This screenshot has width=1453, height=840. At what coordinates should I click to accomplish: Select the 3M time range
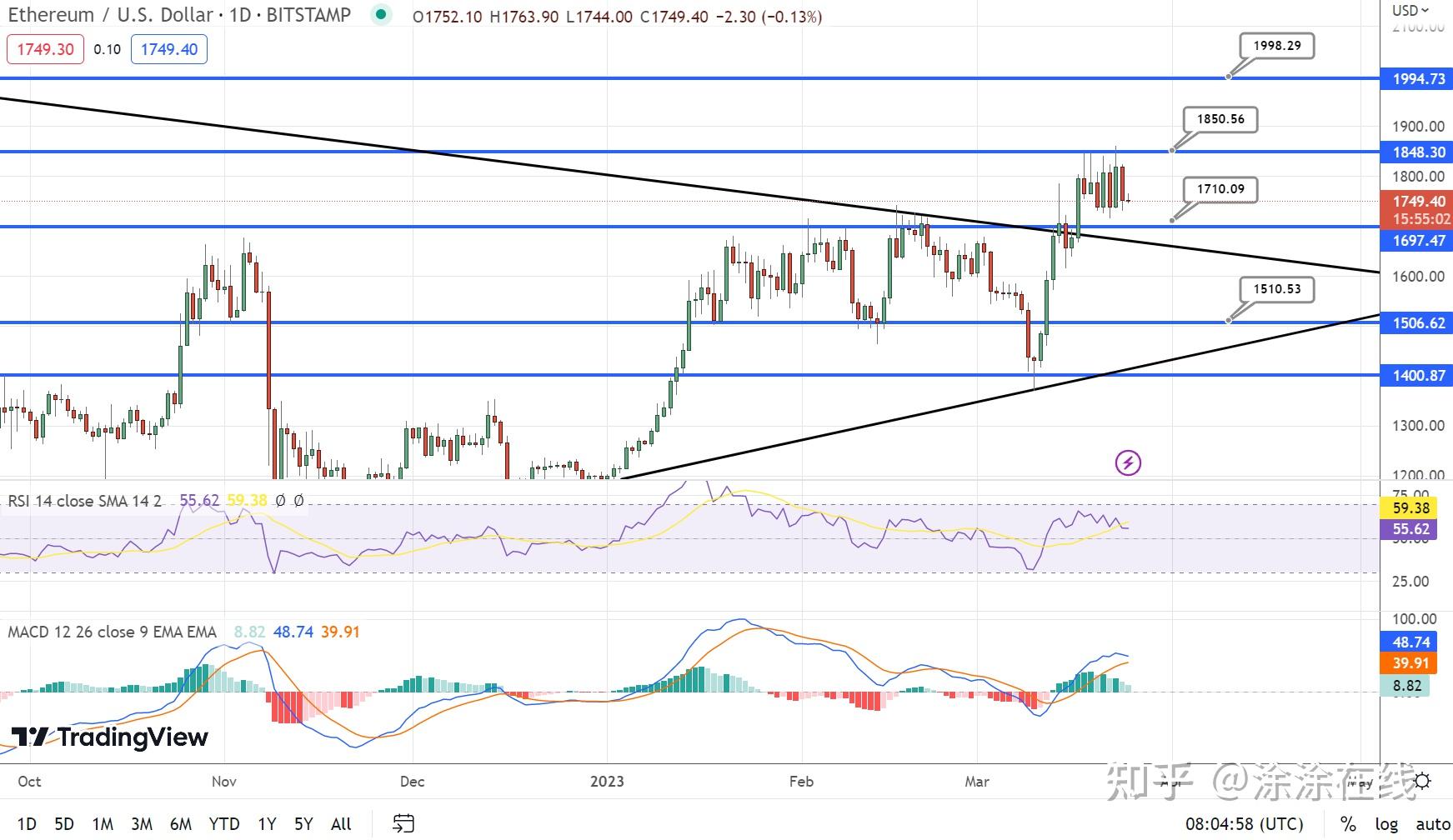[142, 823]
